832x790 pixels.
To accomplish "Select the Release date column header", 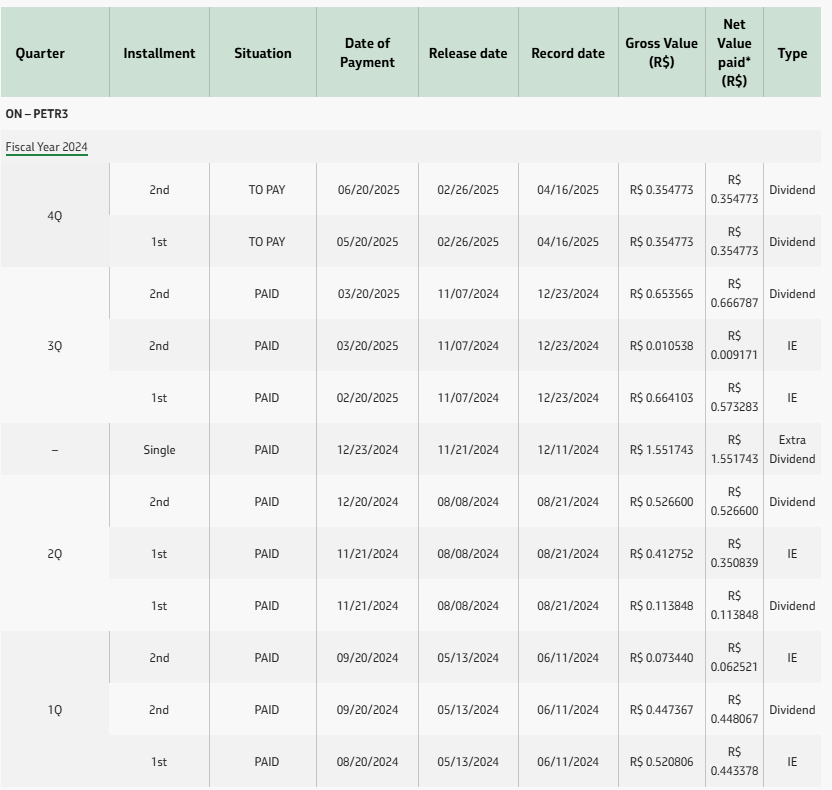I will [x=468, y=54].
